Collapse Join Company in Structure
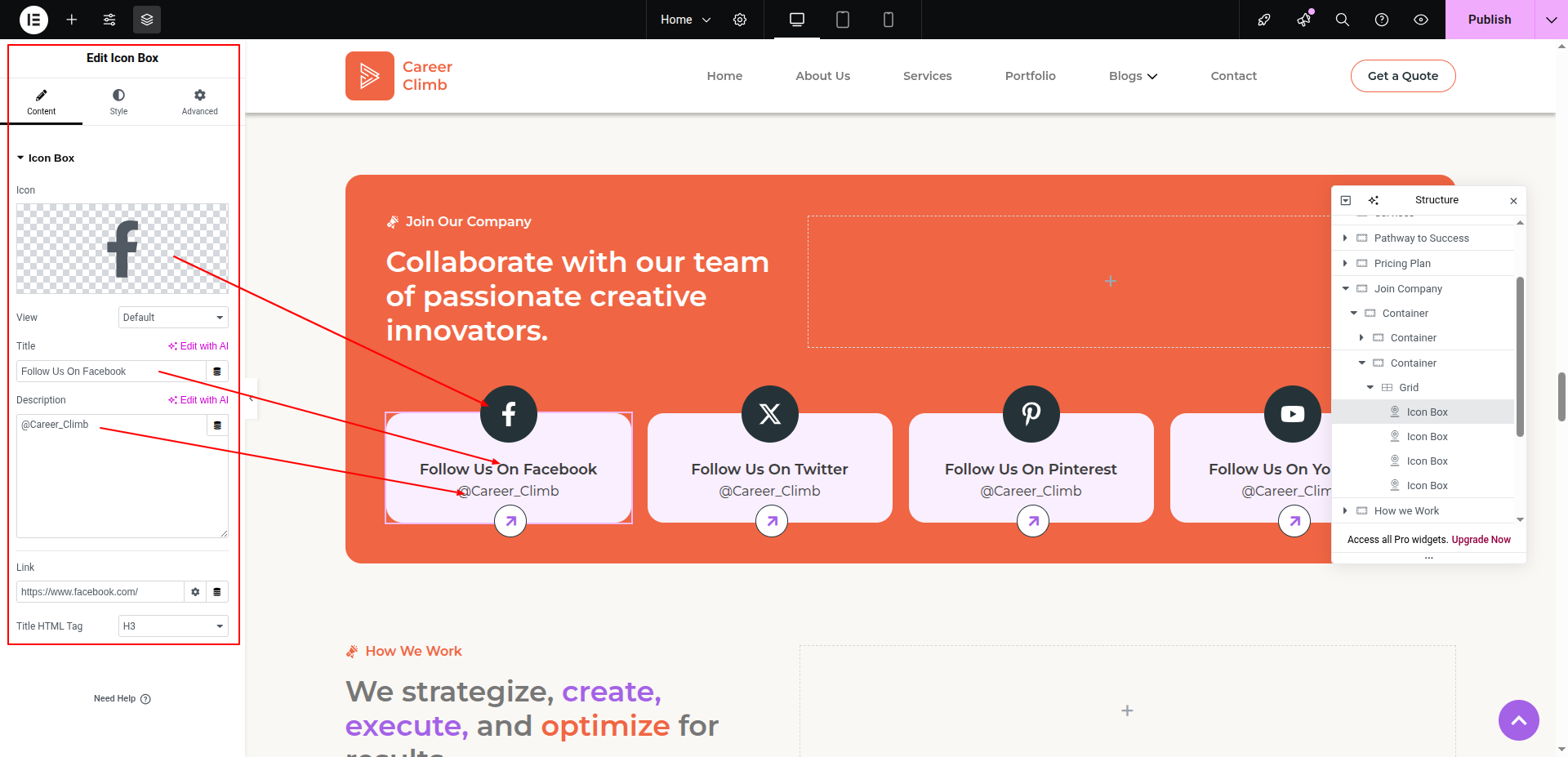Screen dimensions: 1568x757 coord(1345,289)
